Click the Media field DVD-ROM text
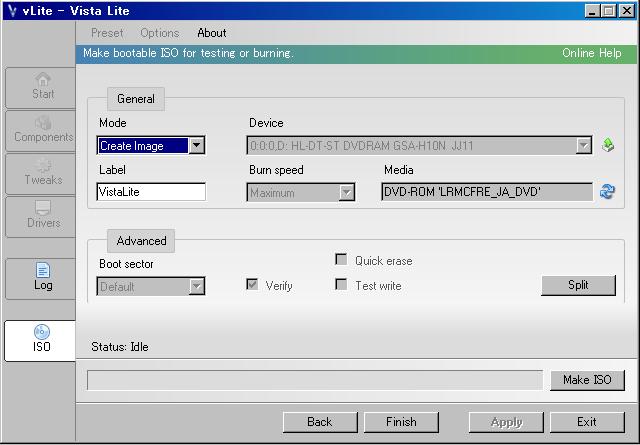The image size is (640, 445). click(487, 192)
